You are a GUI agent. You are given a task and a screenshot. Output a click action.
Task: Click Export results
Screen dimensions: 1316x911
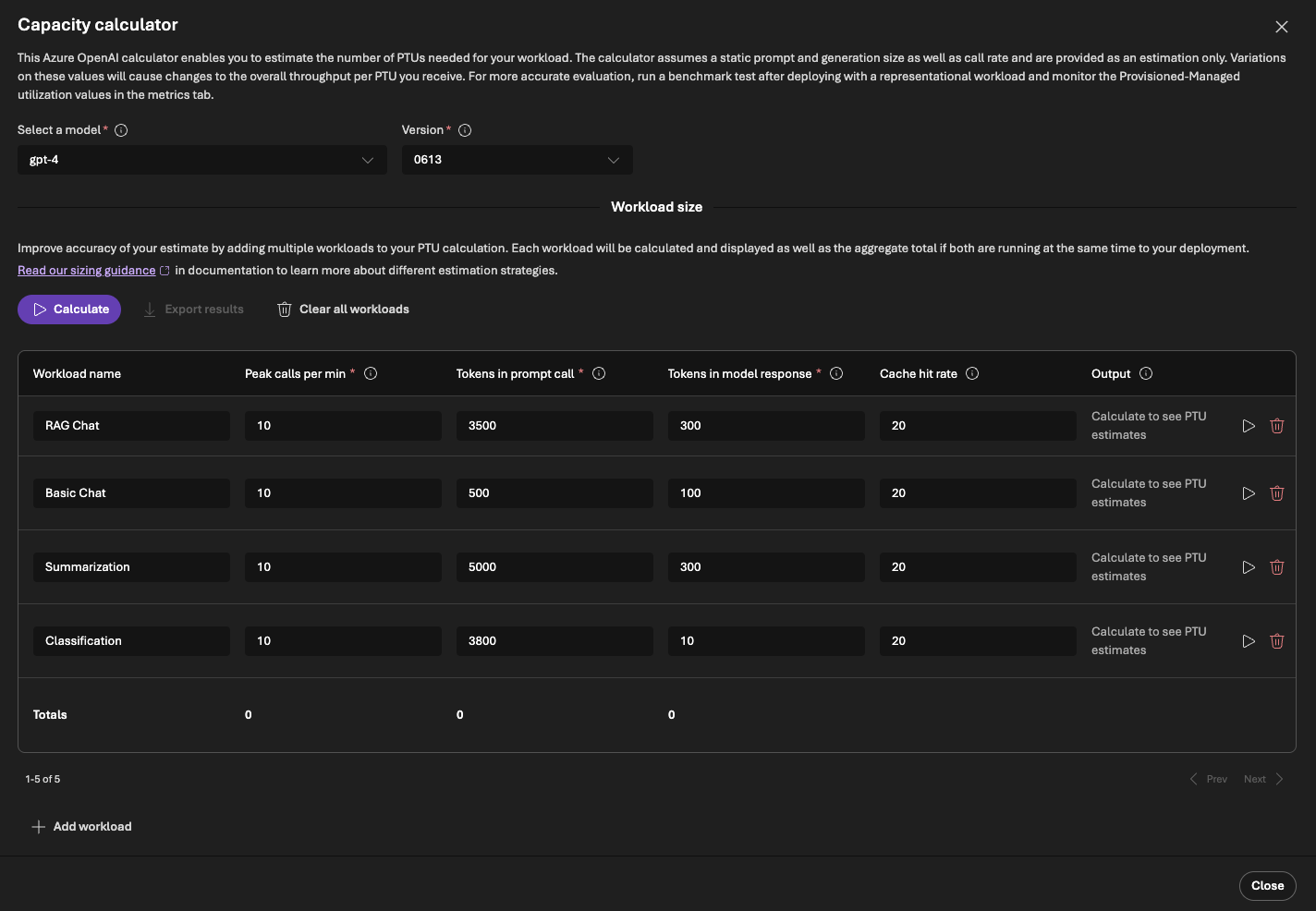(193, 310)
